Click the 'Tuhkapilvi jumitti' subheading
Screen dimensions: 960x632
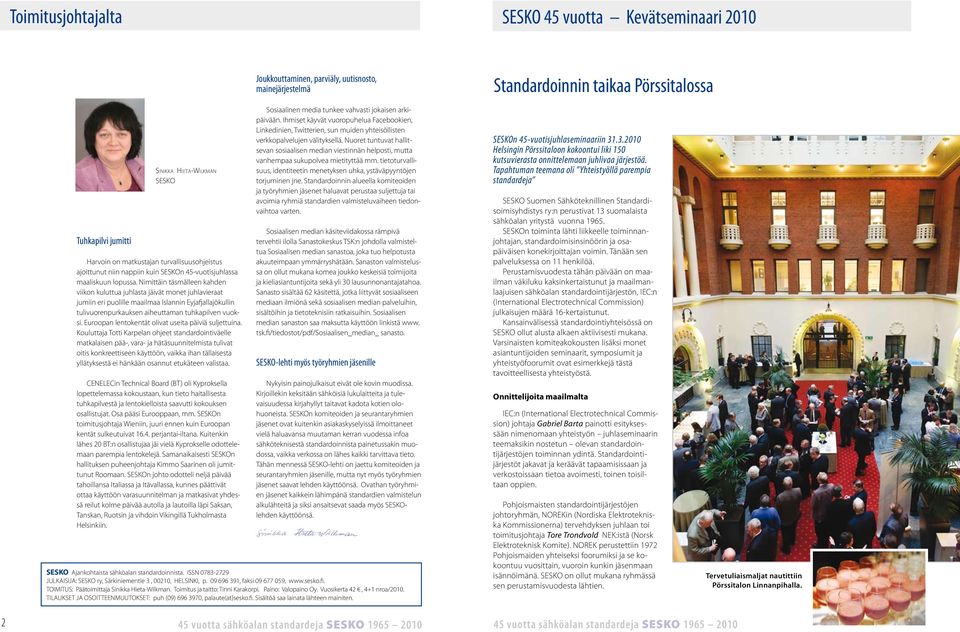[x=103, y=241]
